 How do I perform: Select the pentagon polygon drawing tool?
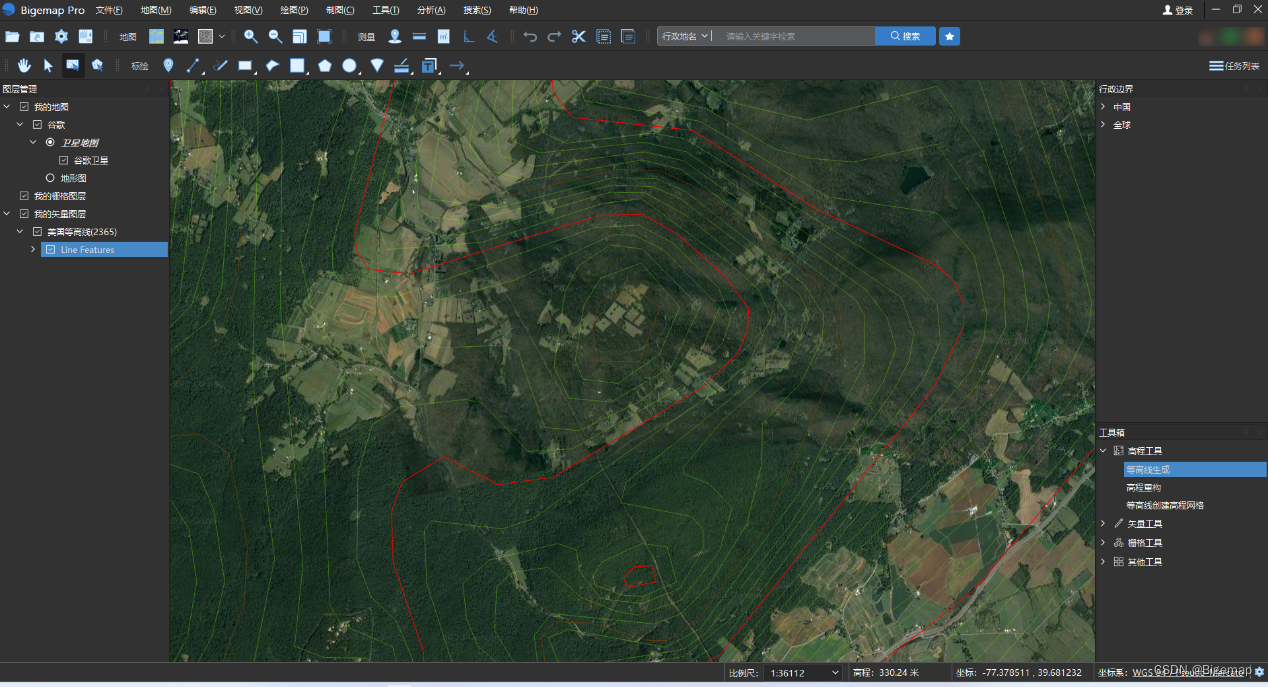[x=325, y=66]
